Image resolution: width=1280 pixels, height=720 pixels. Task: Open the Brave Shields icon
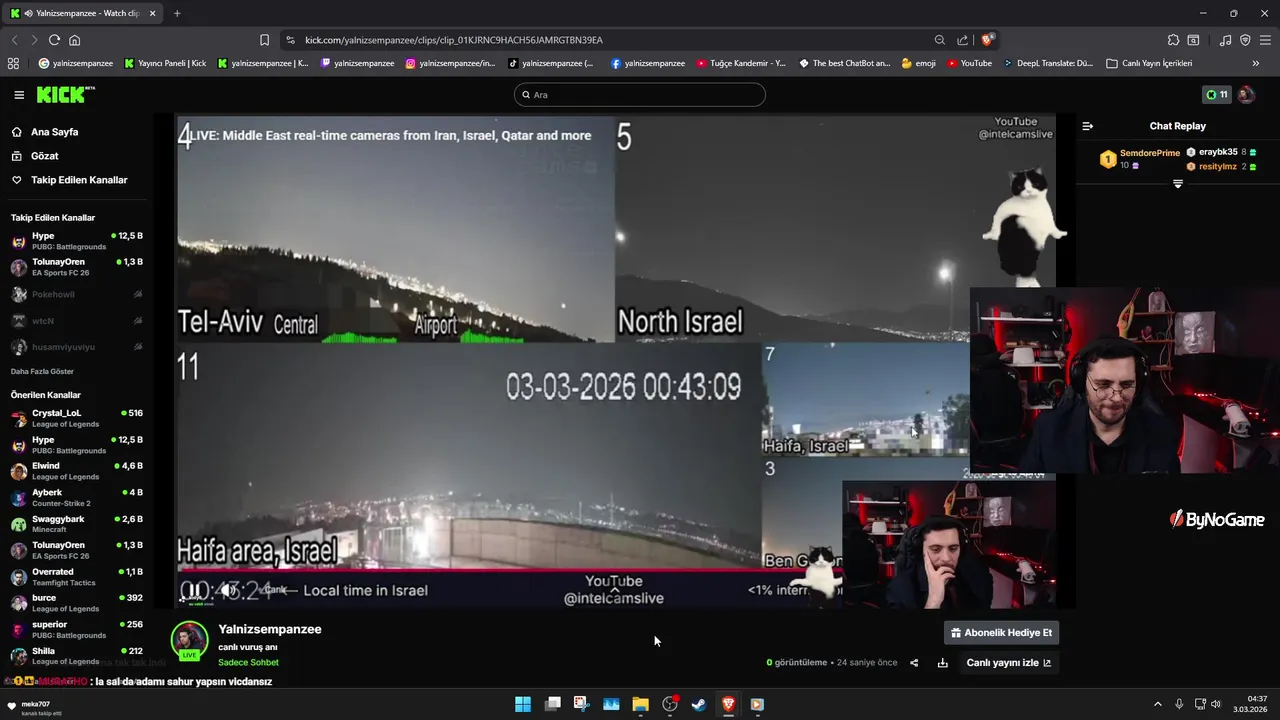988,40
